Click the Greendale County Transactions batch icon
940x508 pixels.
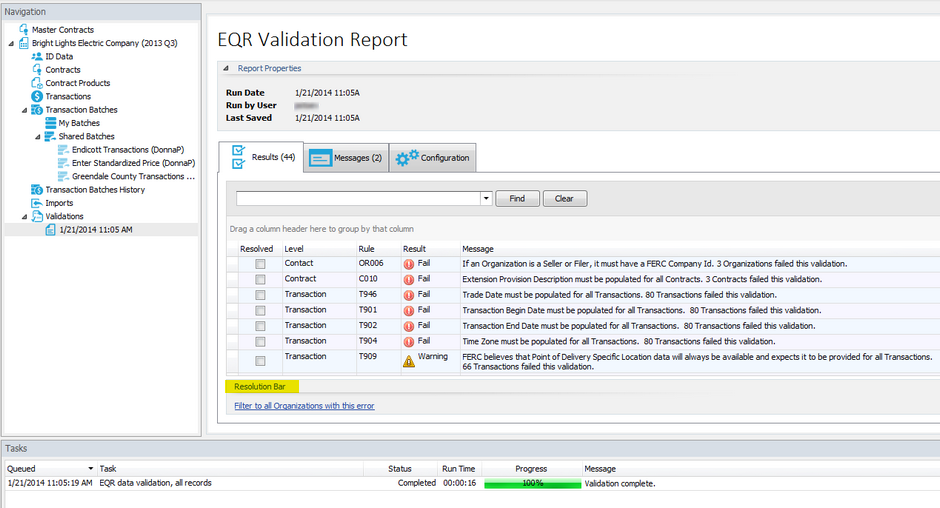[64, 176]
